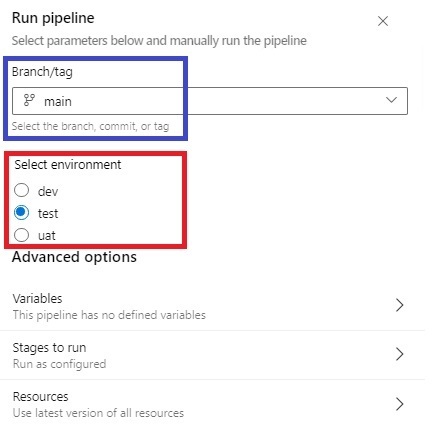This screenshot has height=438, width=437.
Task: Click the branch icon beside main
Action: pyautogui.click(x=29, y=100)
